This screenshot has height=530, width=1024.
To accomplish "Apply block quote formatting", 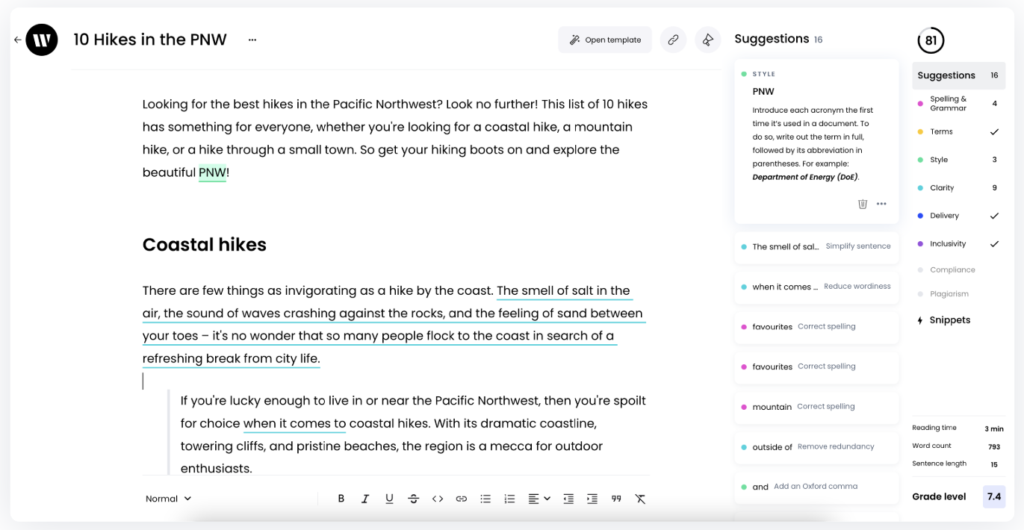I will 616,499.
